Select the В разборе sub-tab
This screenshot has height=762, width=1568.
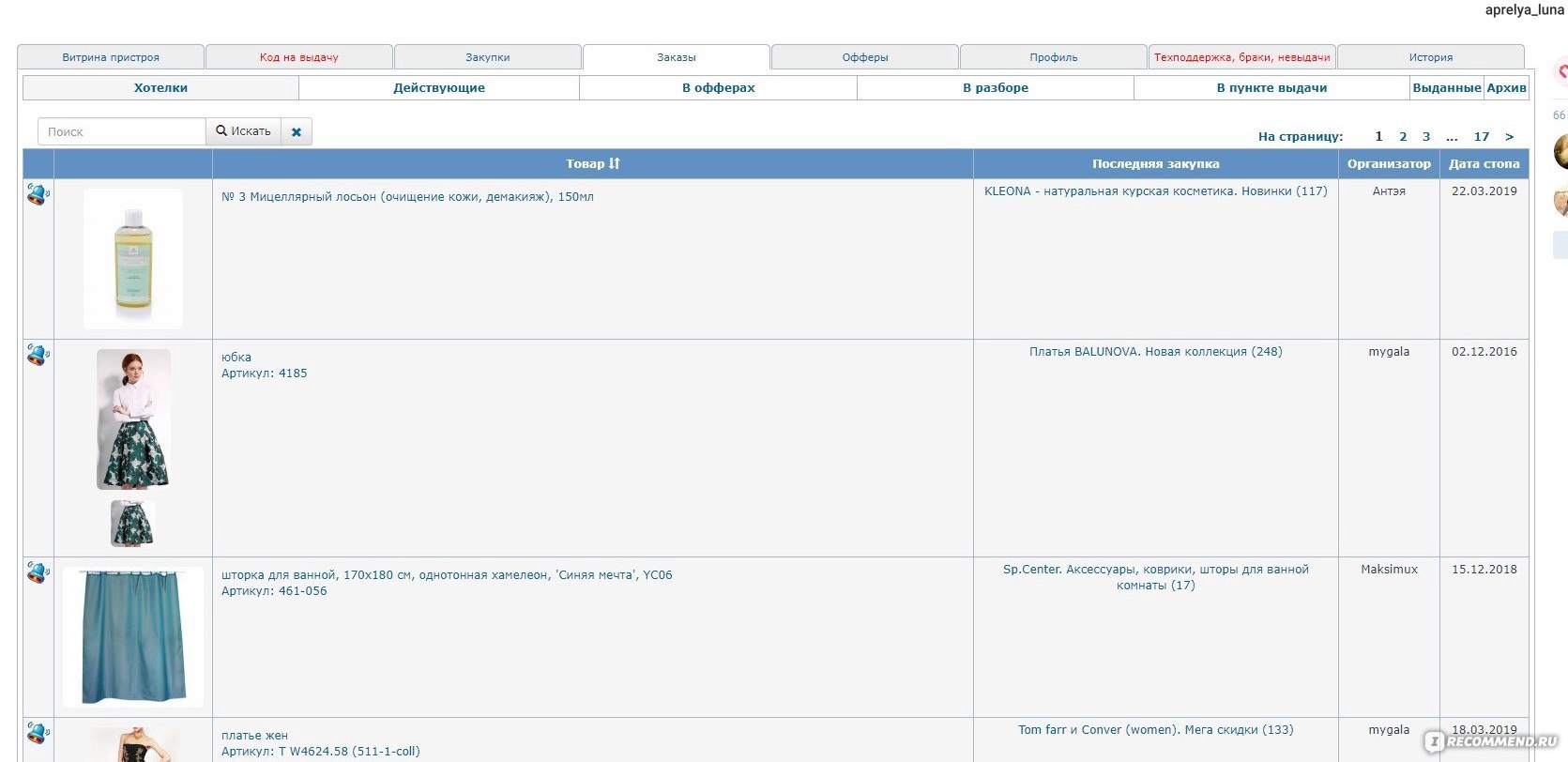996,87
